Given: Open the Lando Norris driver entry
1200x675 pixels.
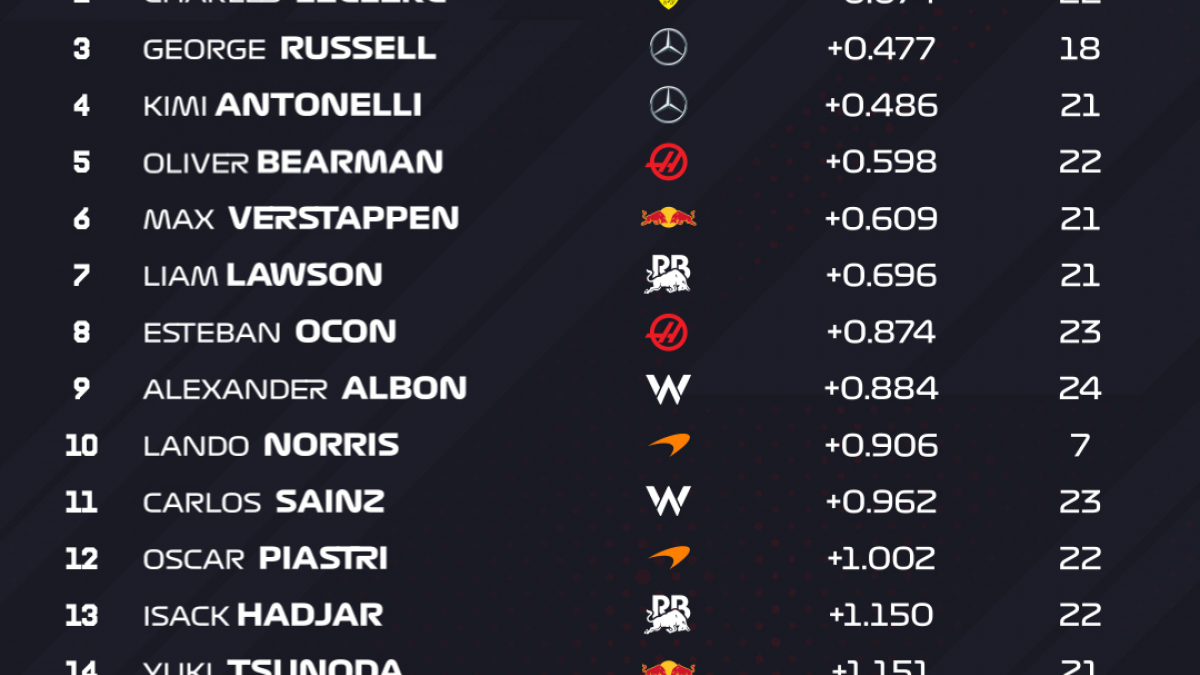Looking at the screenshot, I should pyautogui.click(x=271, y=445).
